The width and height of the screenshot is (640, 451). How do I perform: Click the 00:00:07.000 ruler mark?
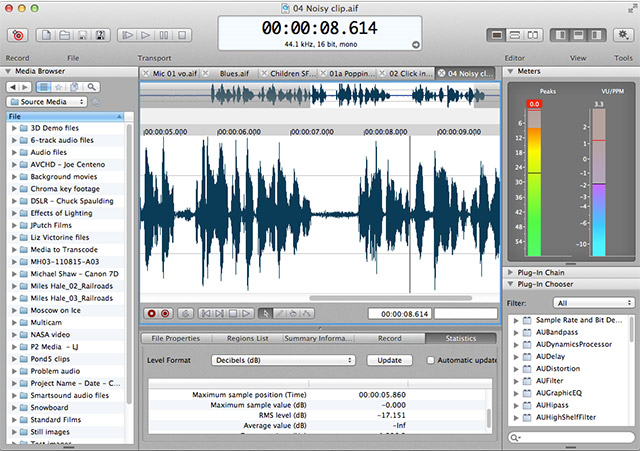point(312,132)
